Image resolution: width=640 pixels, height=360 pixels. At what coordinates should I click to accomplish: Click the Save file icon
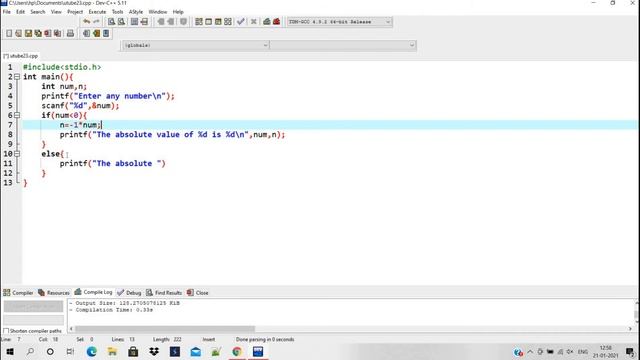[x=28, y=33]
